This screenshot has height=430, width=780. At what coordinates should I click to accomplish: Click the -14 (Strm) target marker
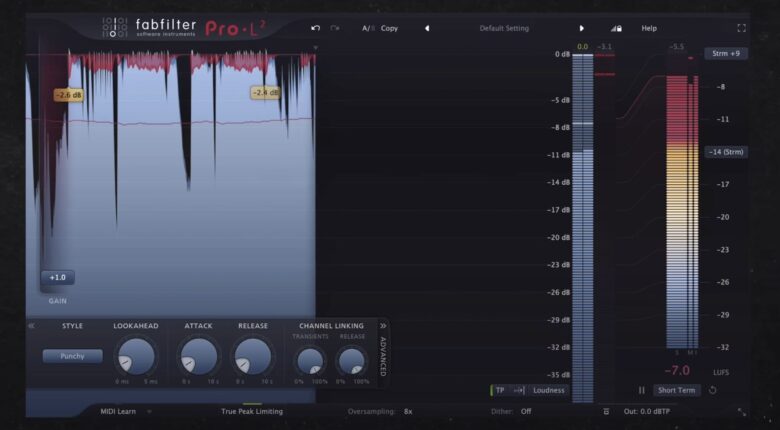tap(726, 152)
